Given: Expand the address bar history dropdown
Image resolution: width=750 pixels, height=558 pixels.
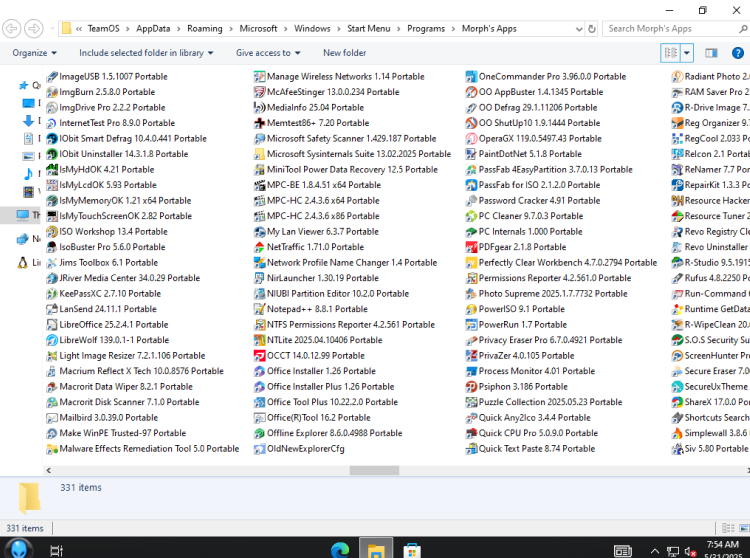Looking at the screenshot, I should (579, 29).
